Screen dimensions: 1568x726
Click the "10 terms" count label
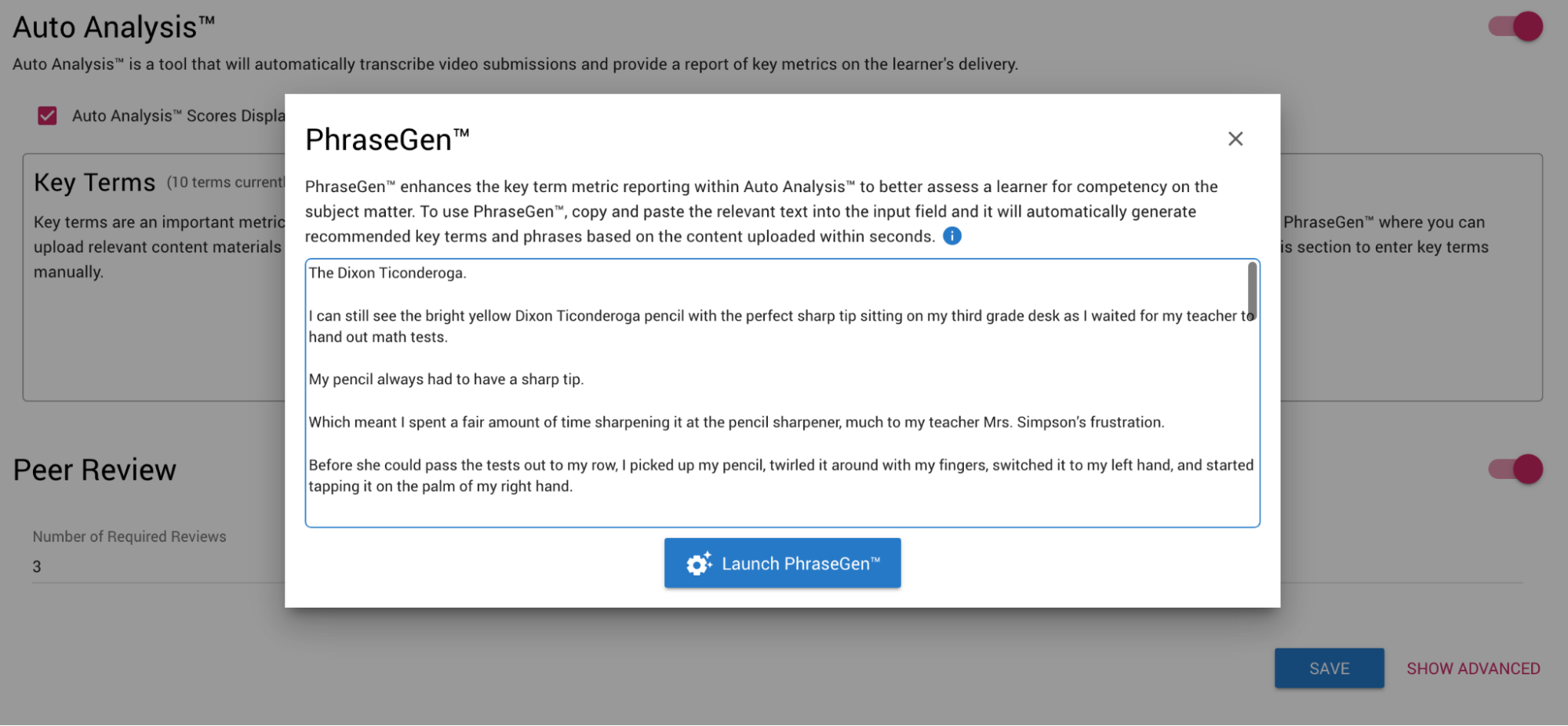225,183
